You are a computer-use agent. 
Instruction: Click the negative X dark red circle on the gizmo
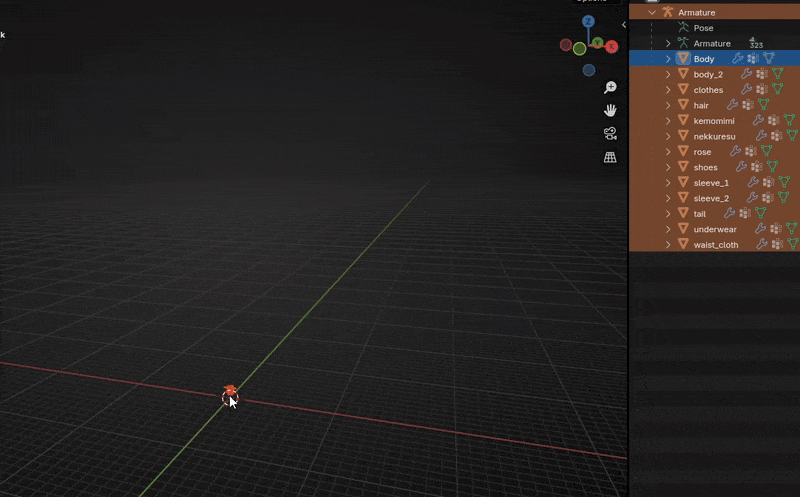point(566,45)
